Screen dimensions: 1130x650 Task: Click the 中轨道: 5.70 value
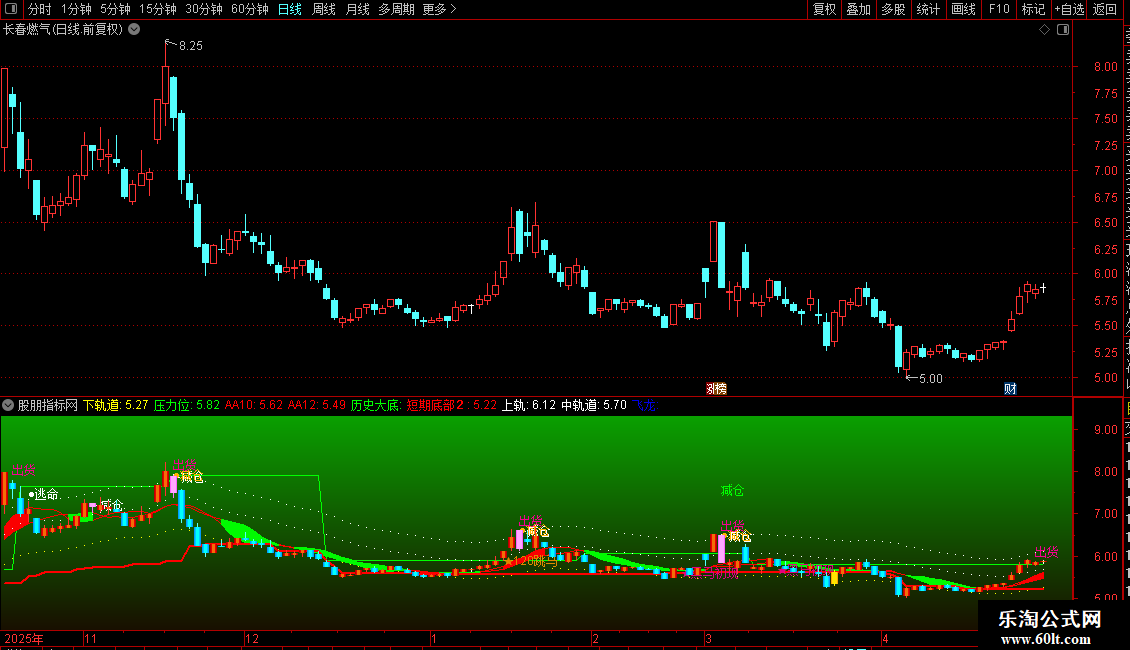pos(594,405)
